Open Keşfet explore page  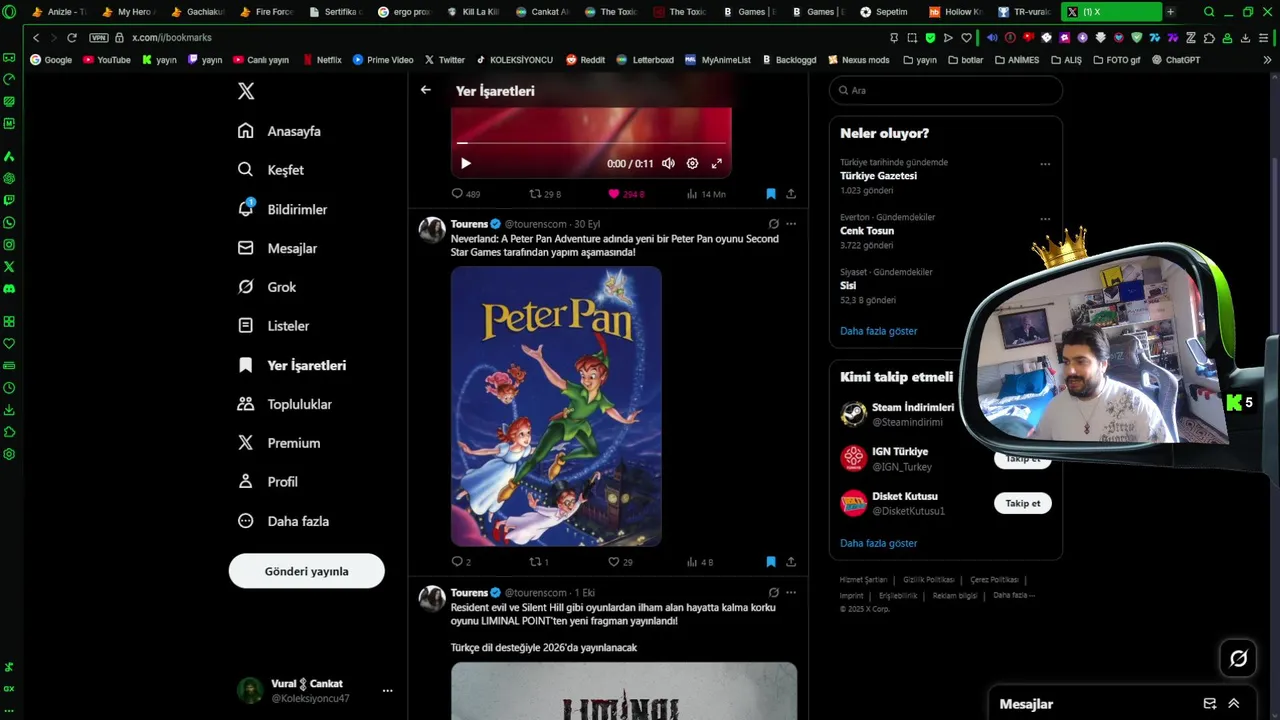tap(270, 170)
